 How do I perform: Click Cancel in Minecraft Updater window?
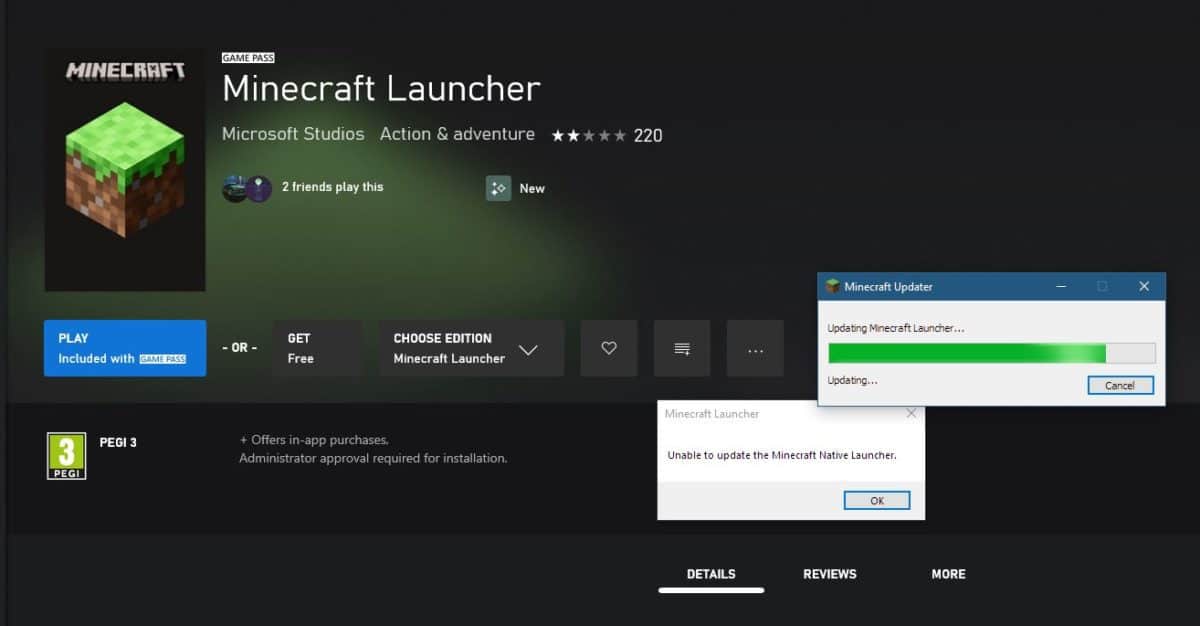[1120, 385]
